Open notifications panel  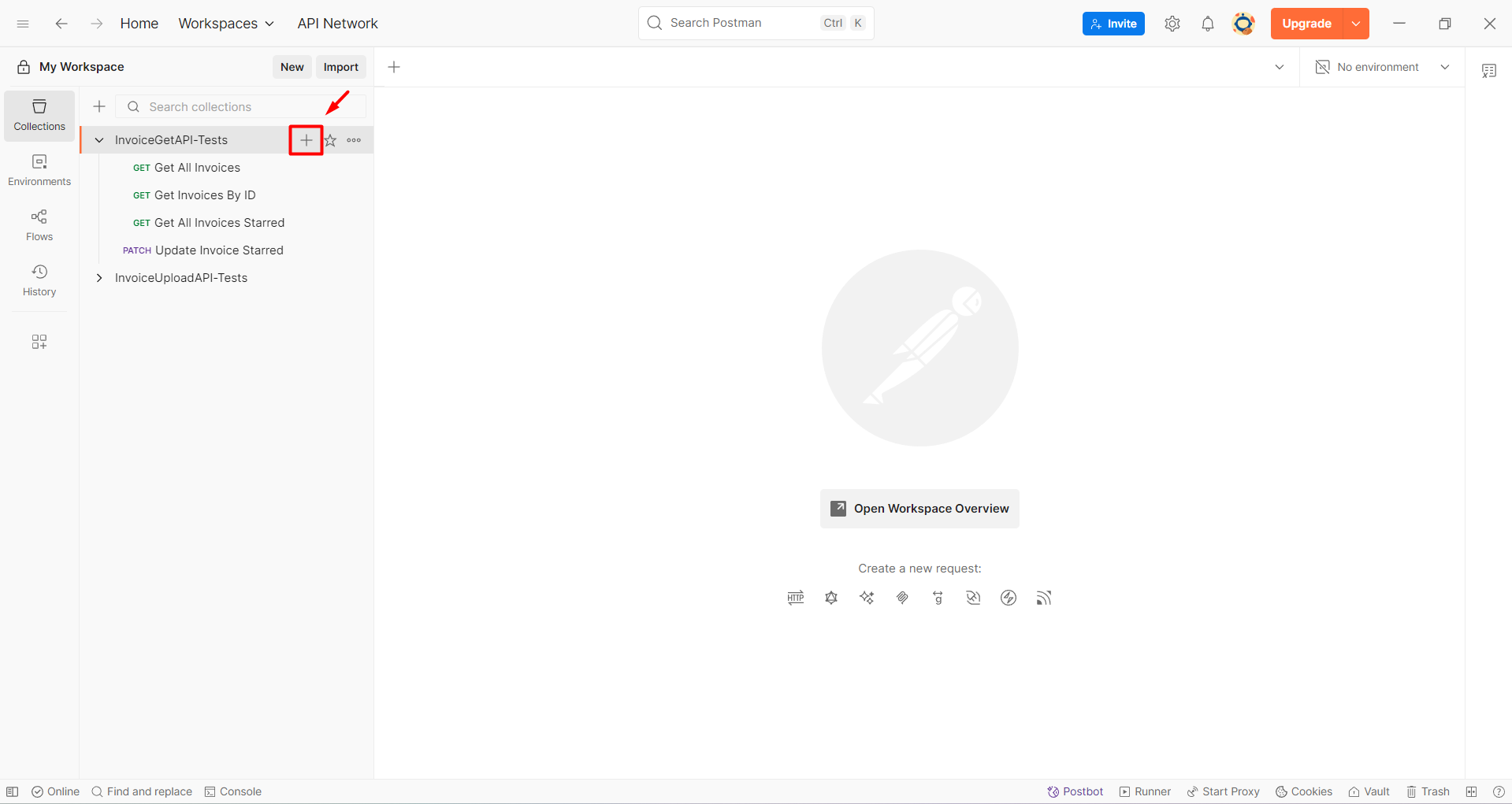1208,24
